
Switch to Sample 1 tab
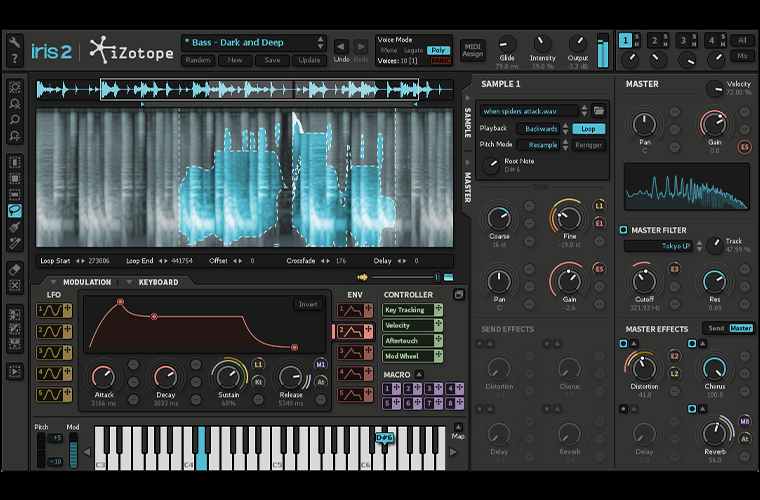coord(625,41)
